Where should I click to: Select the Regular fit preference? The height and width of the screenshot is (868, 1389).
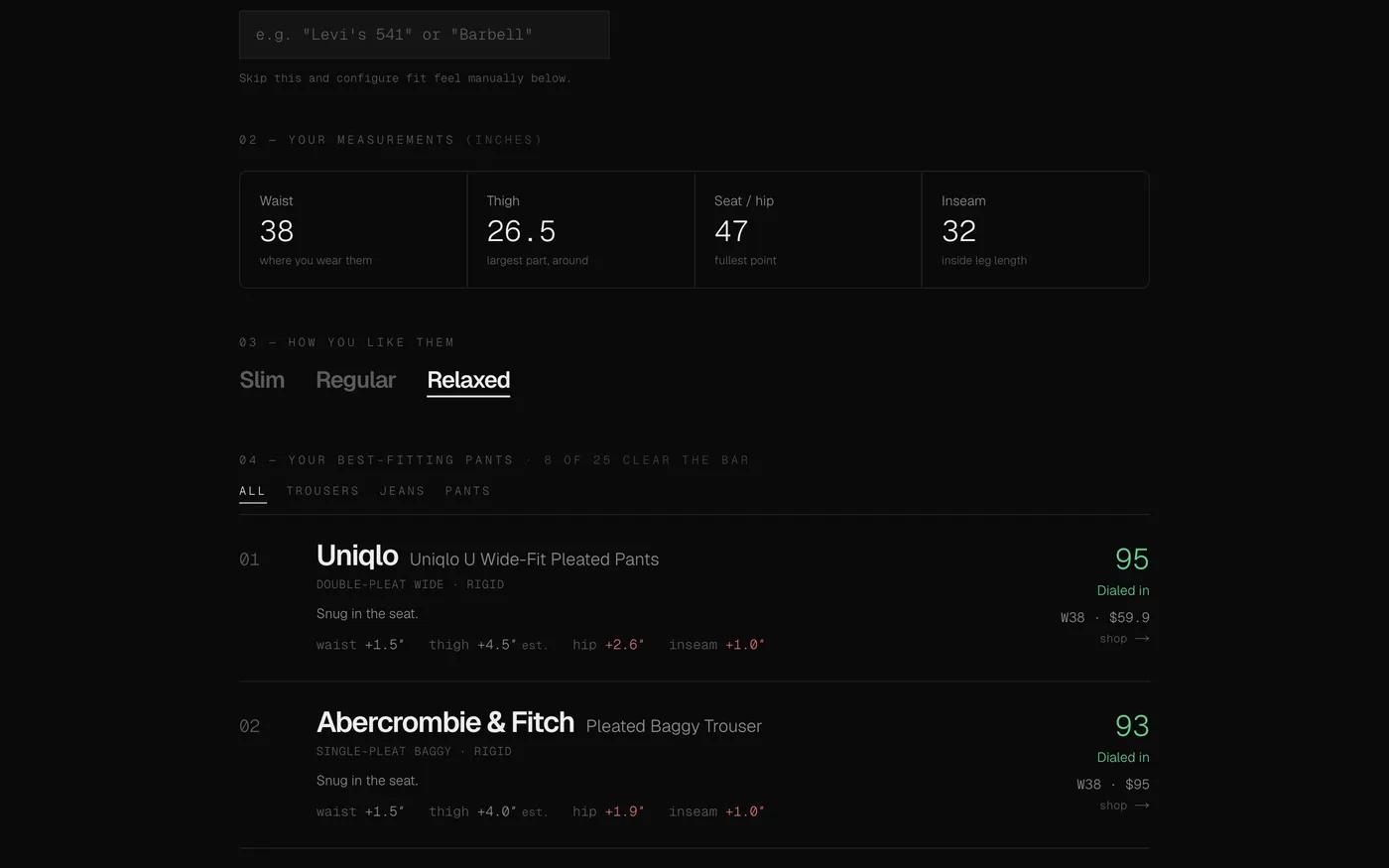click(355, 380)
